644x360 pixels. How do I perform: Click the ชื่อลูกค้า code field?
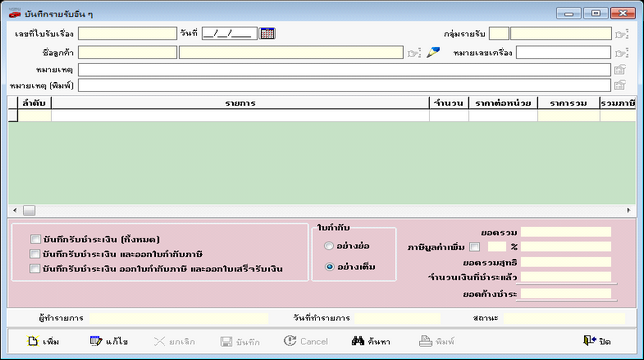[x=127, y=53]
